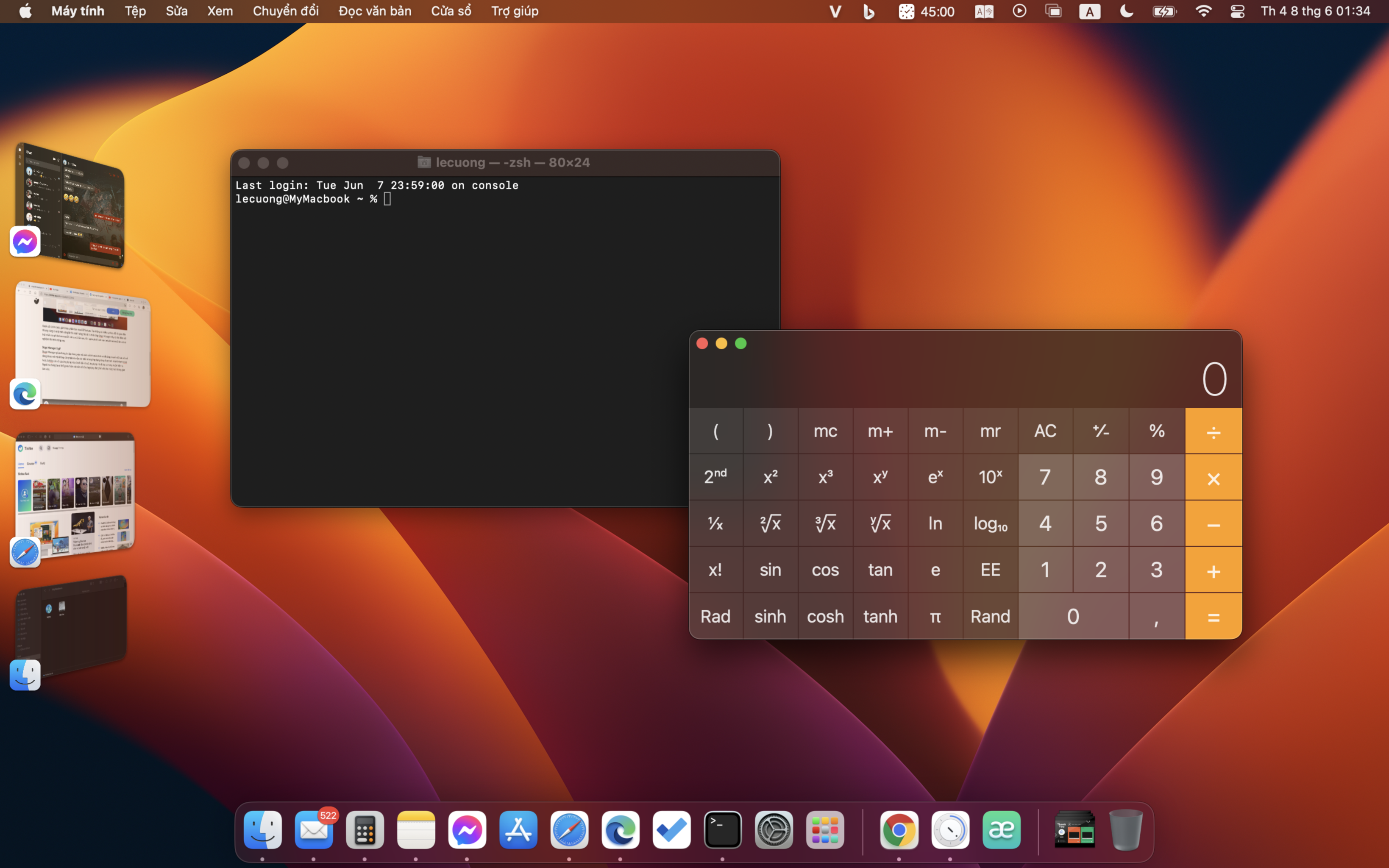Launch Notes from the Dock

pyautogui.click(x=415, y=829)
